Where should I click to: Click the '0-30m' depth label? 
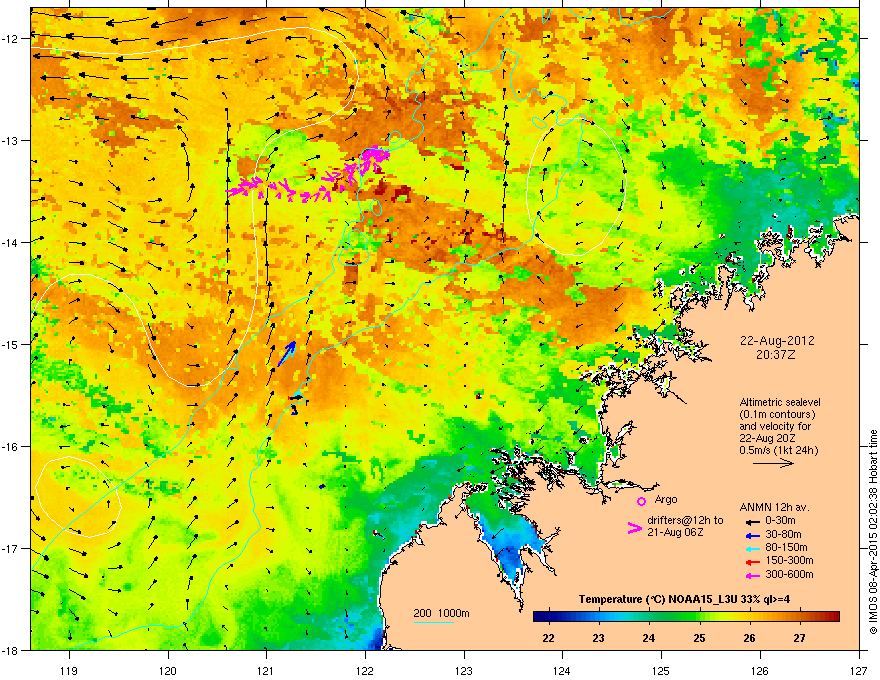780,521
